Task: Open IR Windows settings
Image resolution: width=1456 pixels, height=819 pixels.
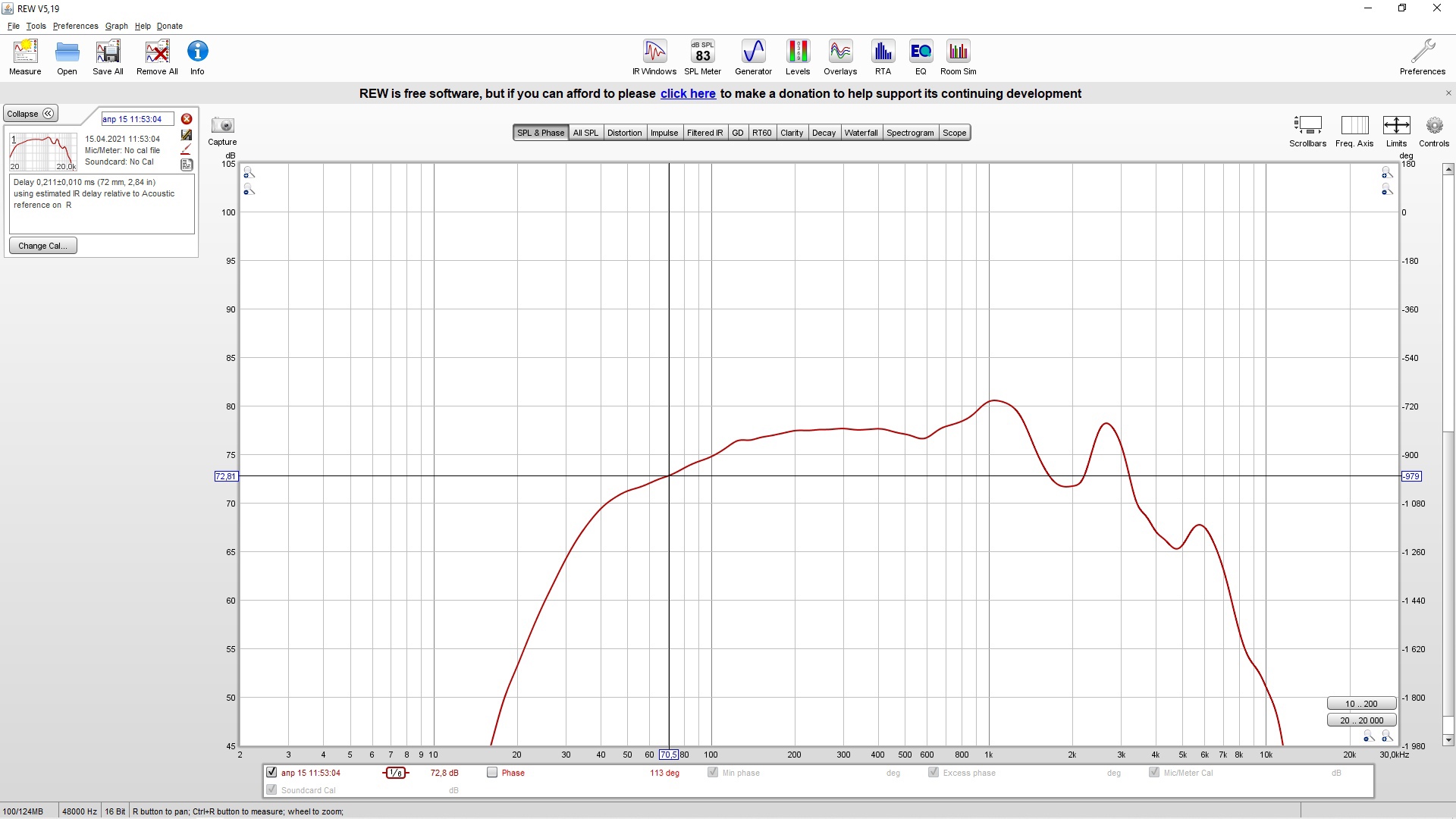Action: pyautogui.click(x=654, y=57)
